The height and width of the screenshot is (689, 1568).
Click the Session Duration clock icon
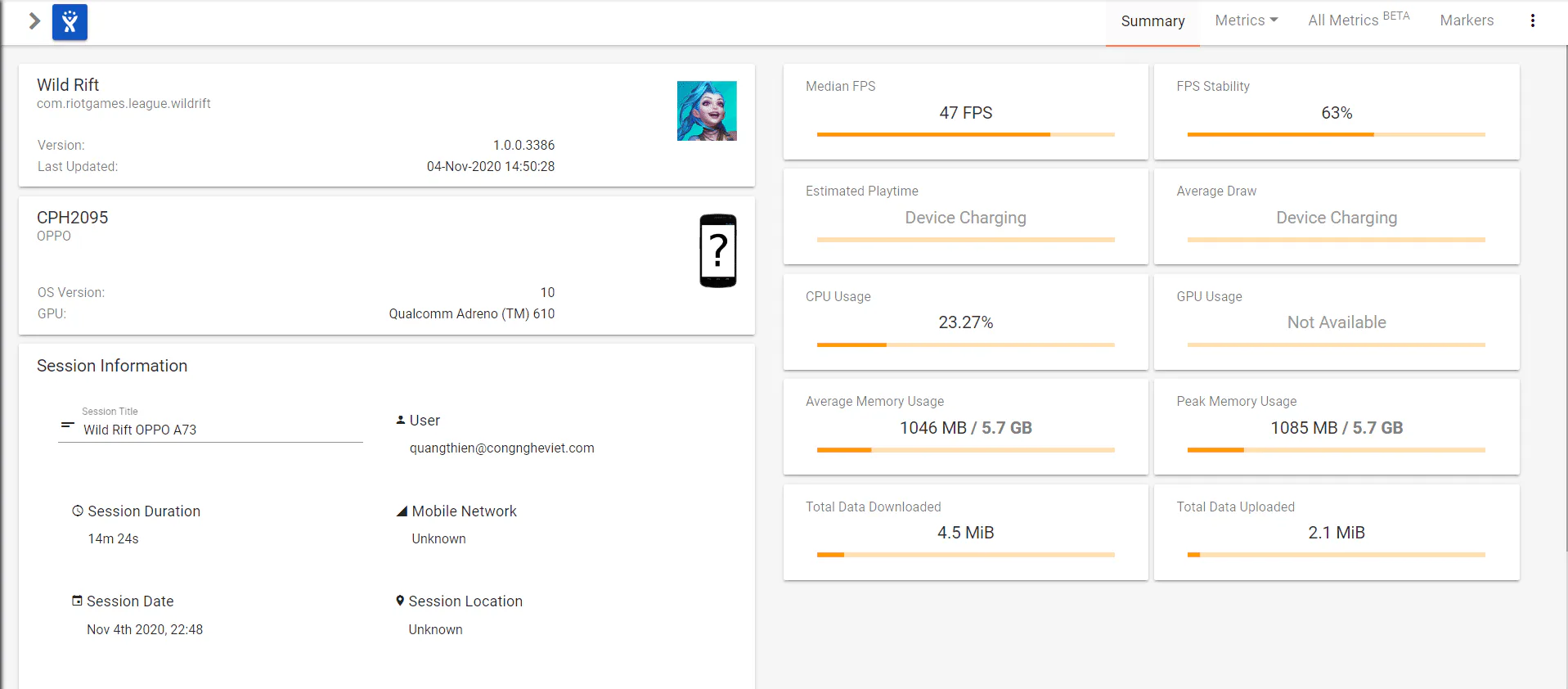[x=78, y=511]
